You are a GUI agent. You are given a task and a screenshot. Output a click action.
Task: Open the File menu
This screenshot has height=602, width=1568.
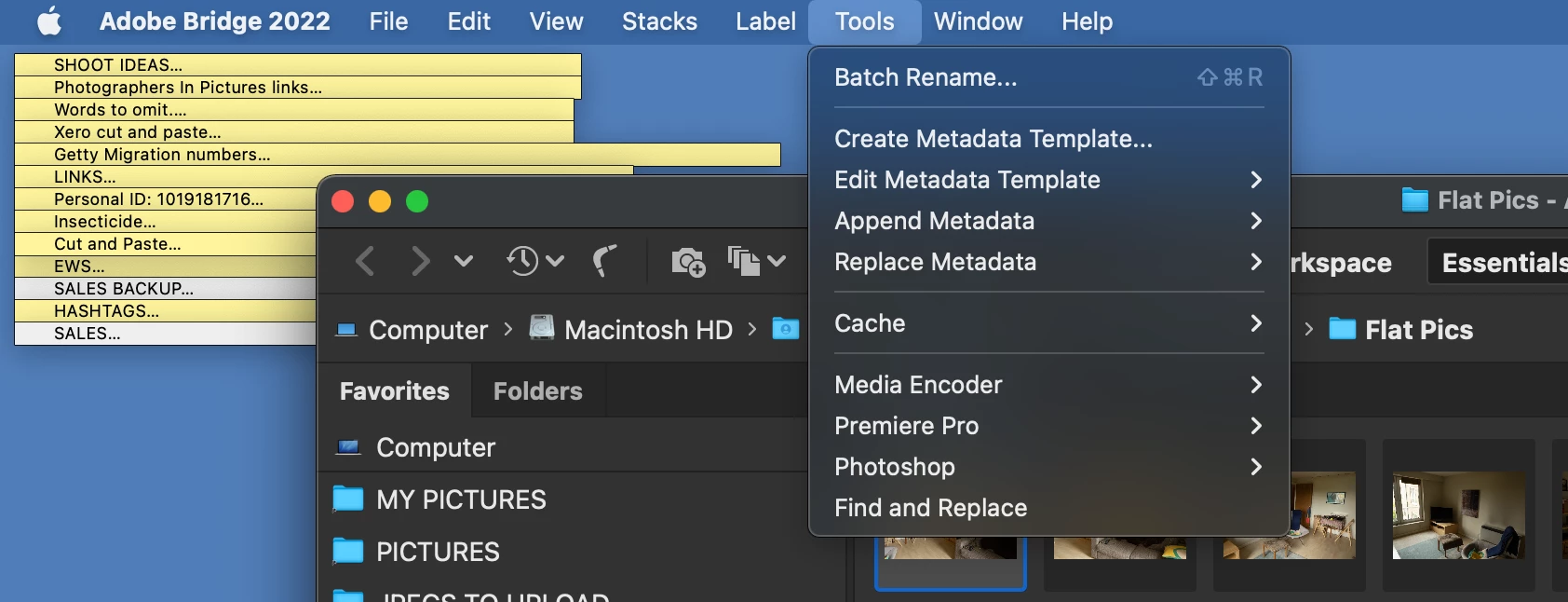click(x=388, y=21)
